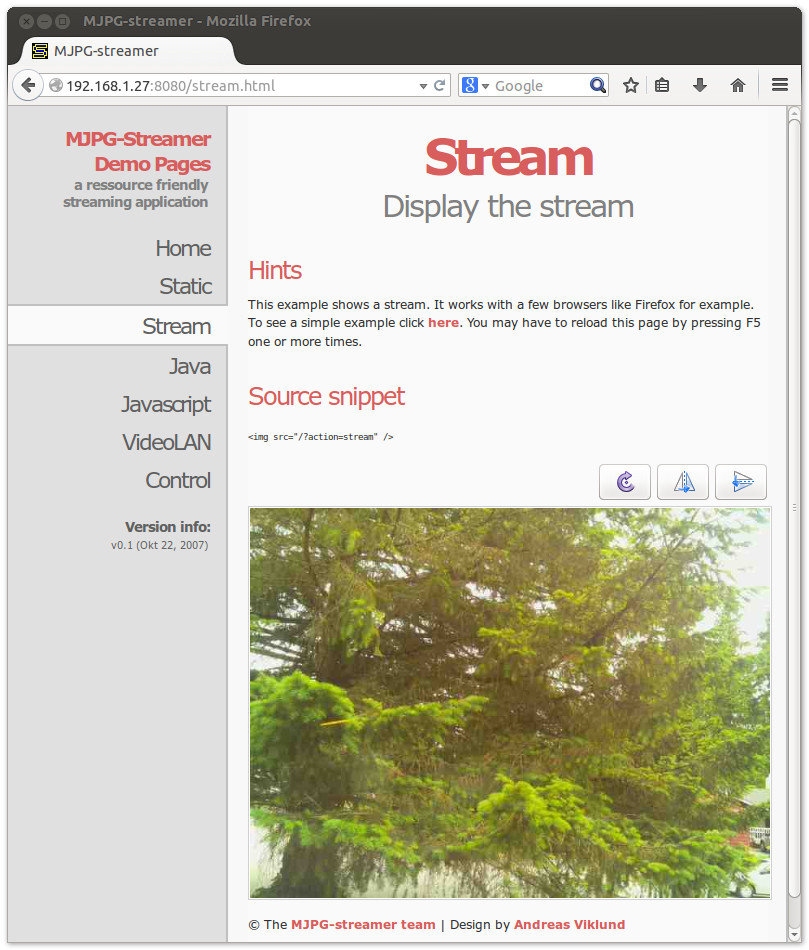Open the bookmarks list icon

click(x=662, y=85)
